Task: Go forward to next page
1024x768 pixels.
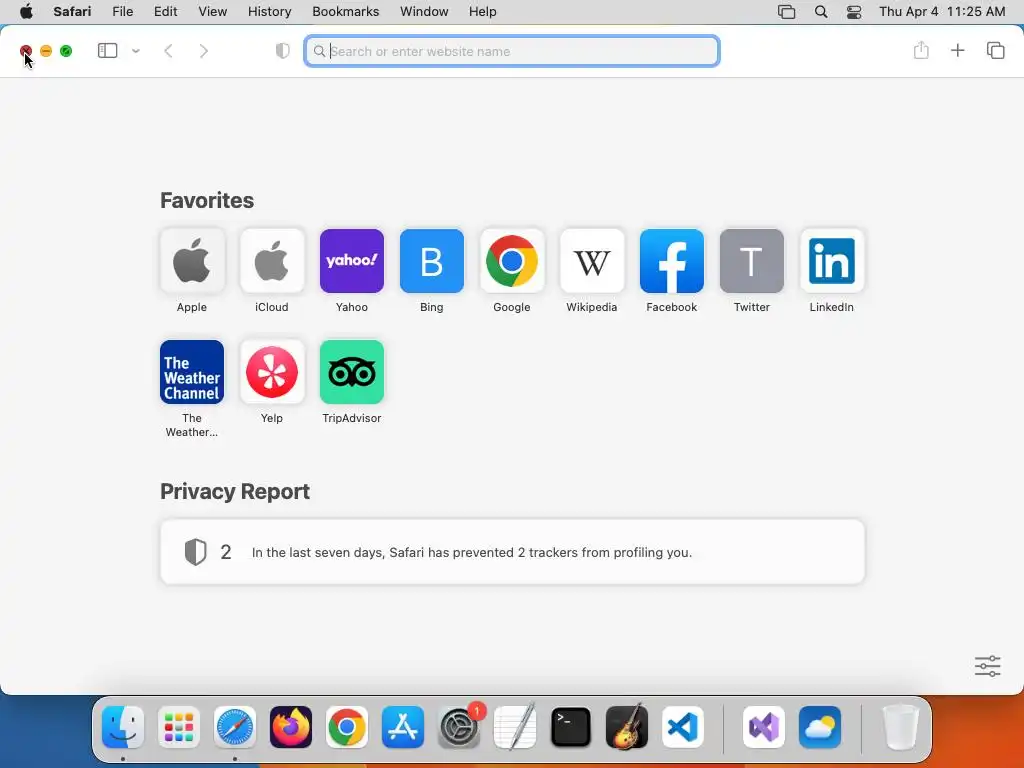Action: (204, 51)
